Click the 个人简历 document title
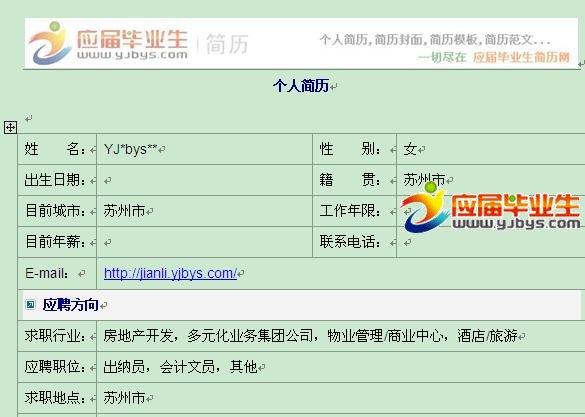This screenshot has height=417, width=585. pos(301,85)
